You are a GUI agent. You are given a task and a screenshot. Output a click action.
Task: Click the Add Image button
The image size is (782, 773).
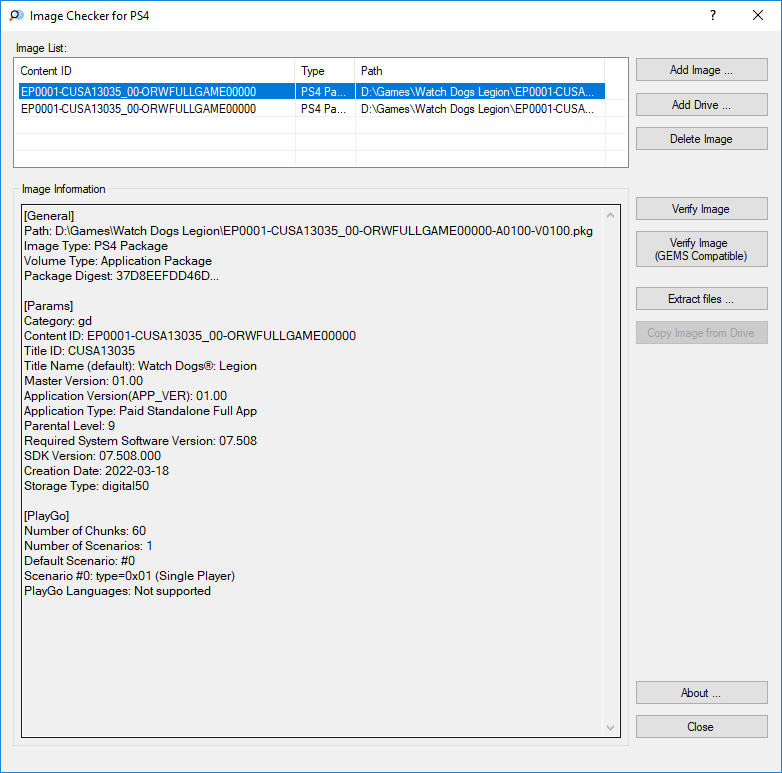tap(701, 70)
